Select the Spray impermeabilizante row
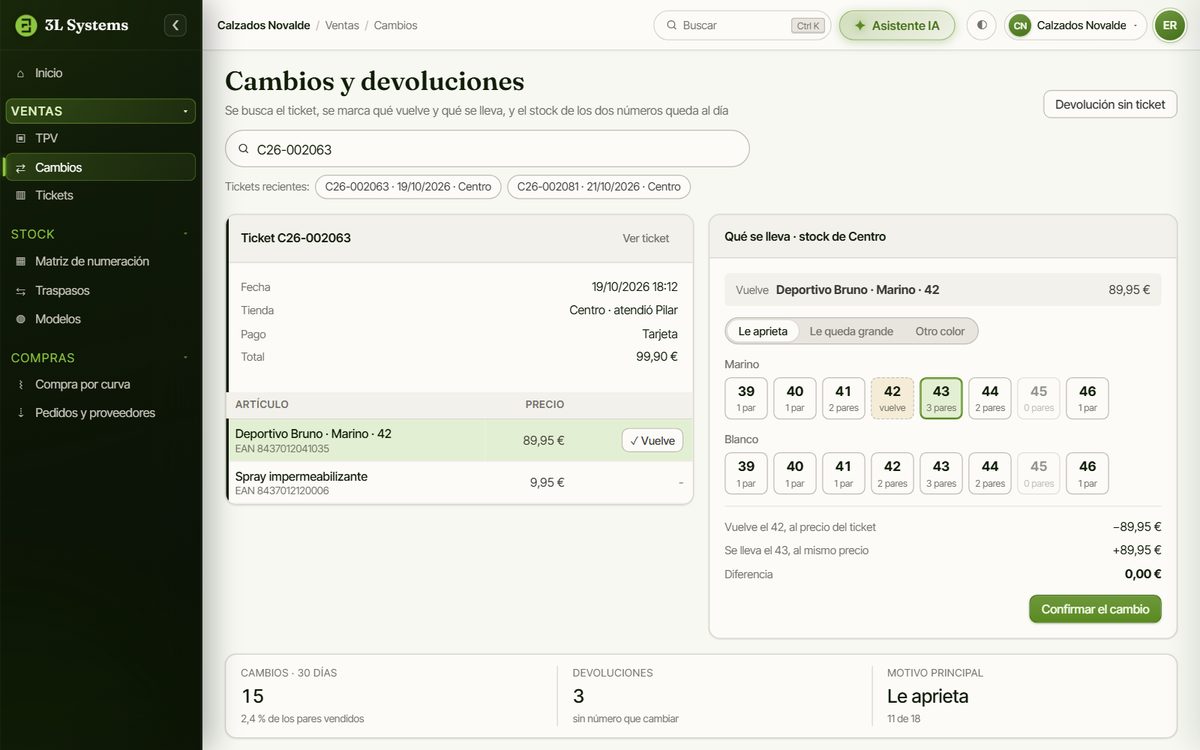The height and width of the screenshot is (750, 1200). coord(460,482)
